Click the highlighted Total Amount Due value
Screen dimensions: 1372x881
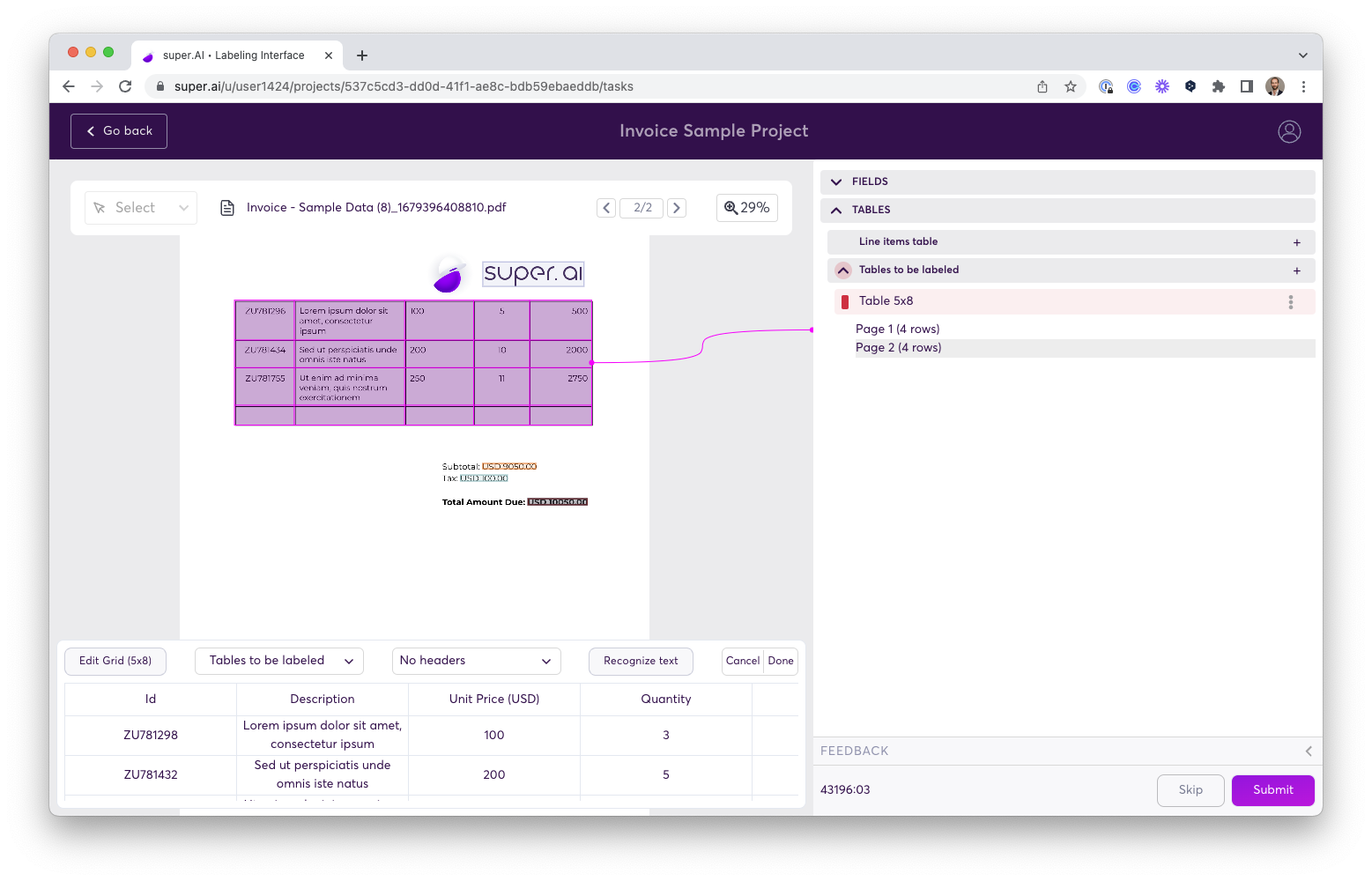[558, 502]
